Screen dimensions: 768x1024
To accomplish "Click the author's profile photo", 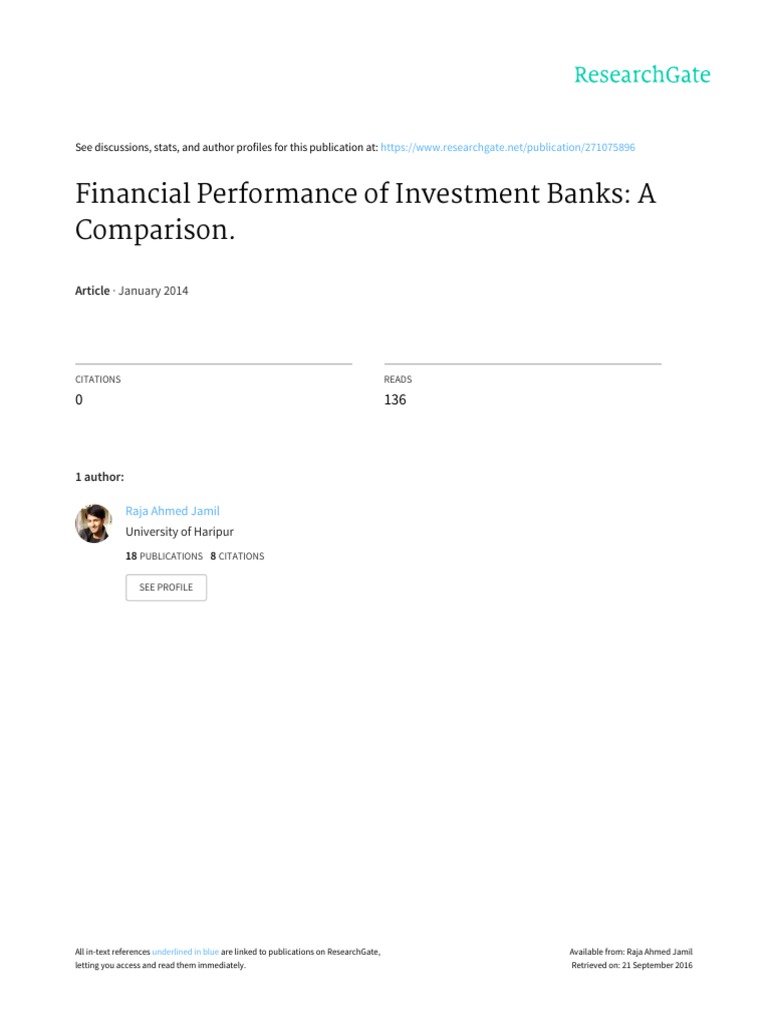I will 93,523.
